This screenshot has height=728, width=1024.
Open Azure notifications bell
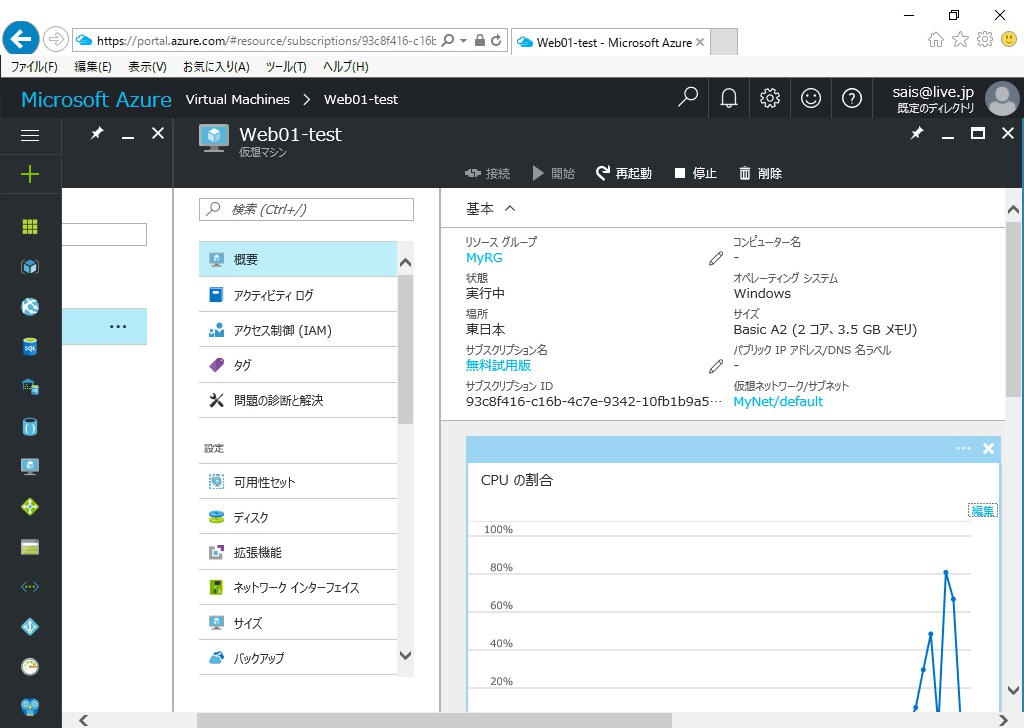point(729,98)
